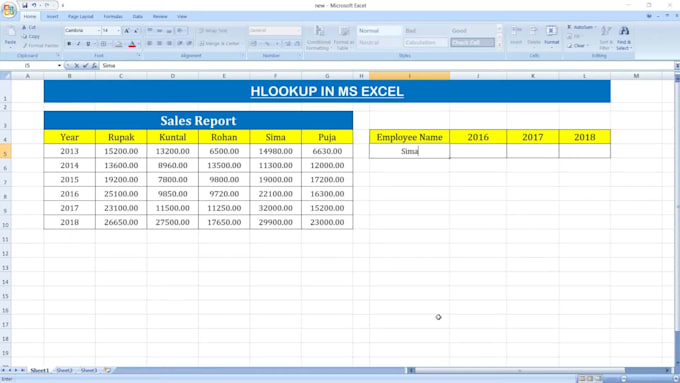Switch to the Sheet2 worksheet tab
The height and width of the screenshot is (383, 680).
[x=64, y=370]
